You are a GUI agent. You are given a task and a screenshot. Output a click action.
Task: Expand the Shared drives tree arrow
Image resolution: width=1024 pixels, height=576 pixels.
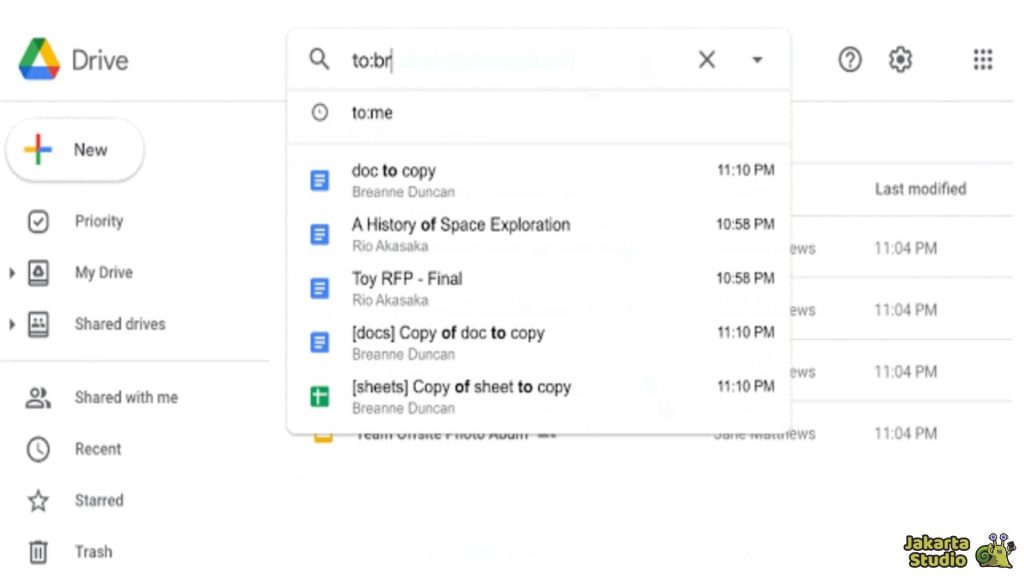pos(12,324)
